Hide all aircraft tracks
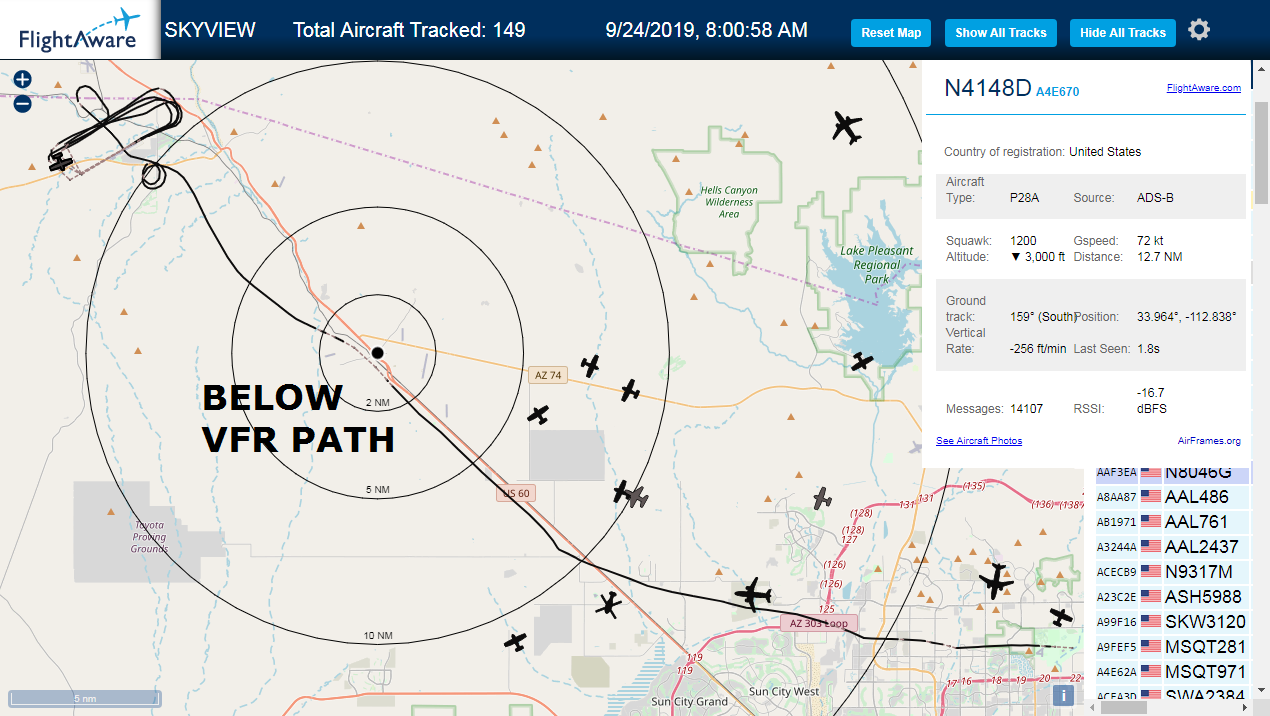This screenshot has height=716, width=1270. pos(1123,33)
